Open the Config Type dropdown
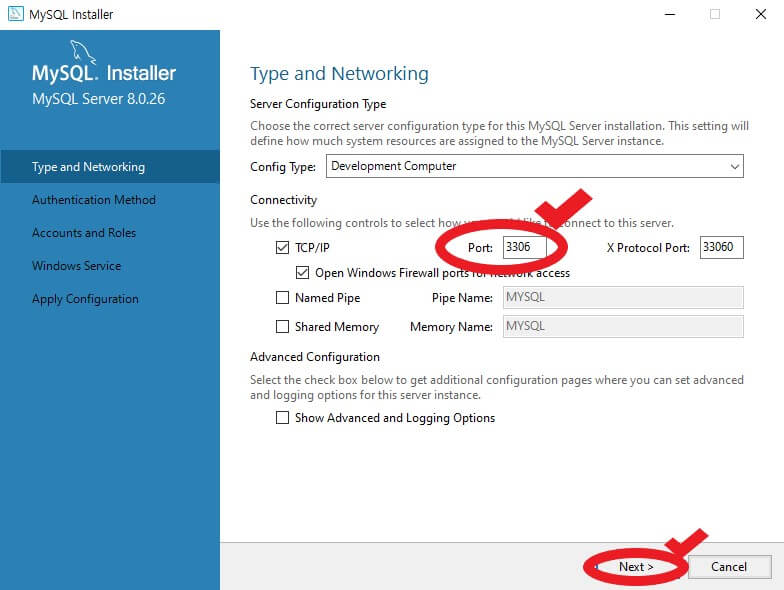 point(534,166)
